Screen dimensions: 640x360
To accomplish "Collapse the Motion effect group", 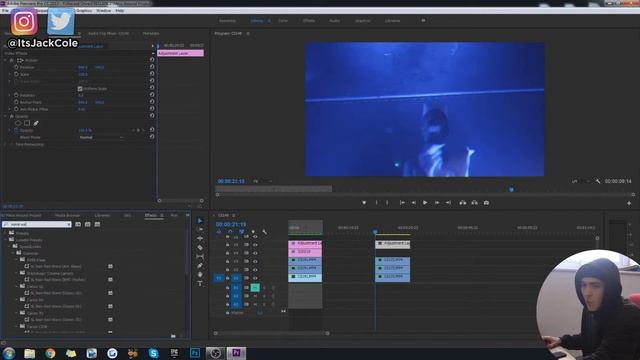I will [6, 60].
